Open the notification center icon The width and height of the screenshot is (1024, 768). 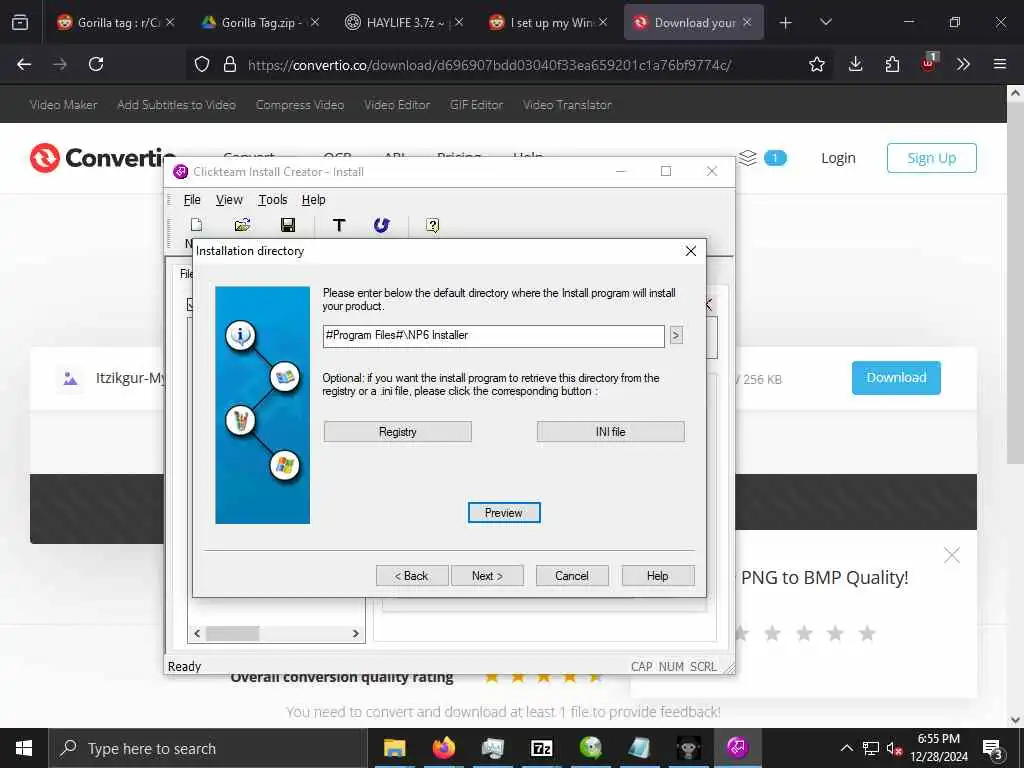(x=993, y=748)
